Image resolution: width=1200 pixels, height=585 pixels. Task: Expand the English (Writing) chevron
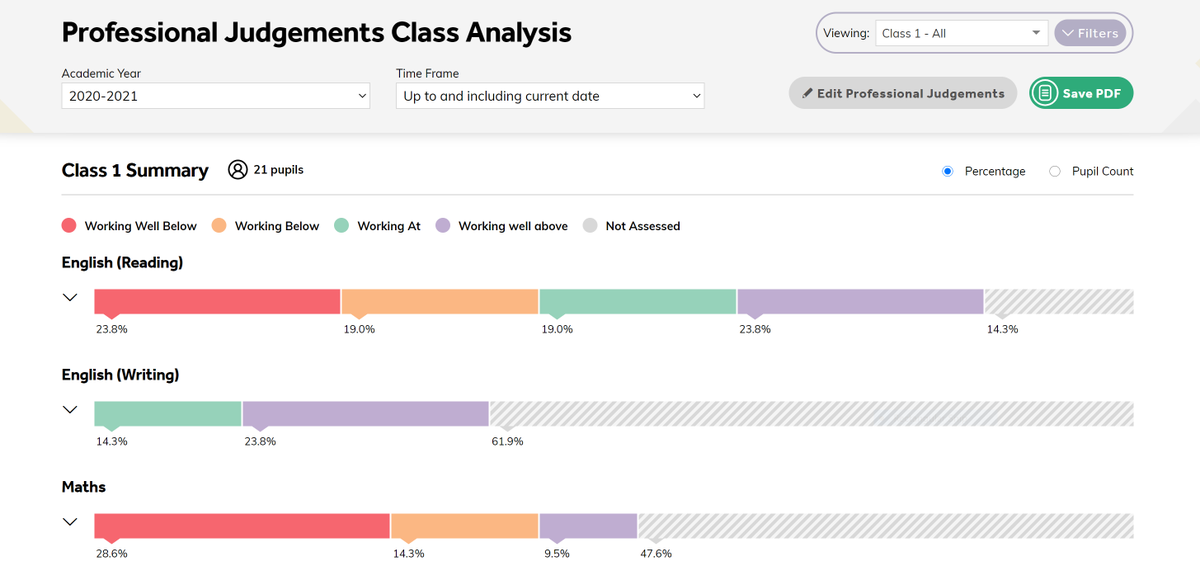point(70,409)
